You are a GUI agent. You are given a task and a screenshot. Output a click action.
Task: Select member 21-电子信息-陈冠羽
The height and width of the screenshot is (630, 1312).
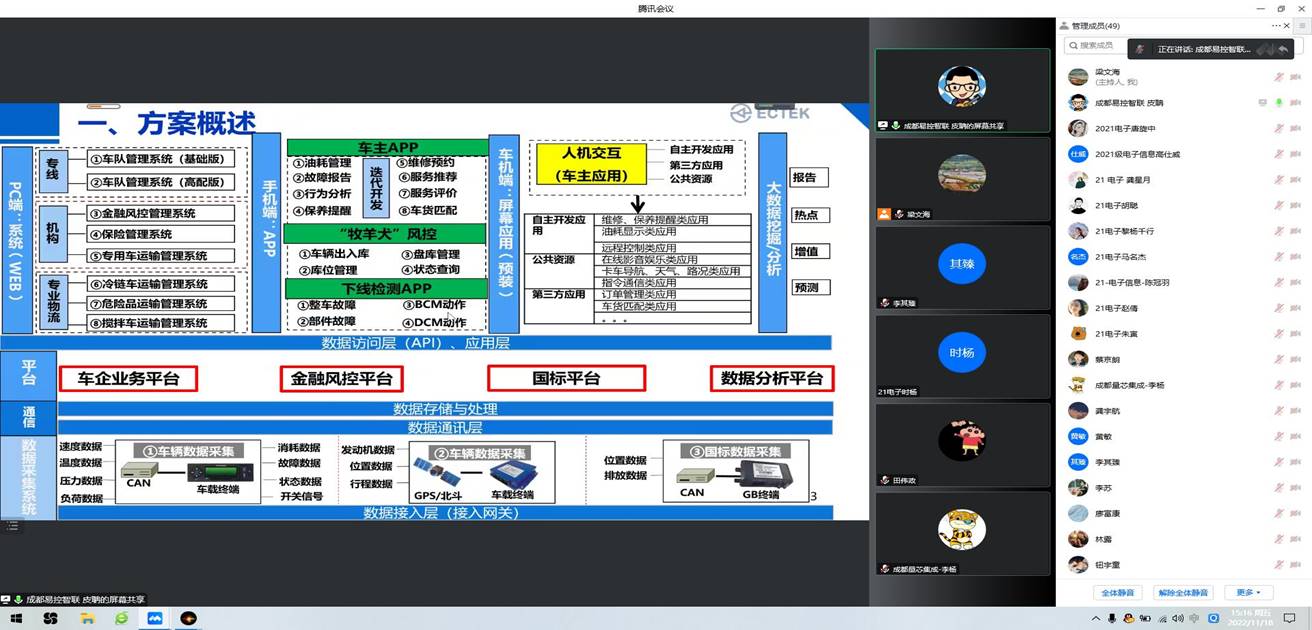1183,282
